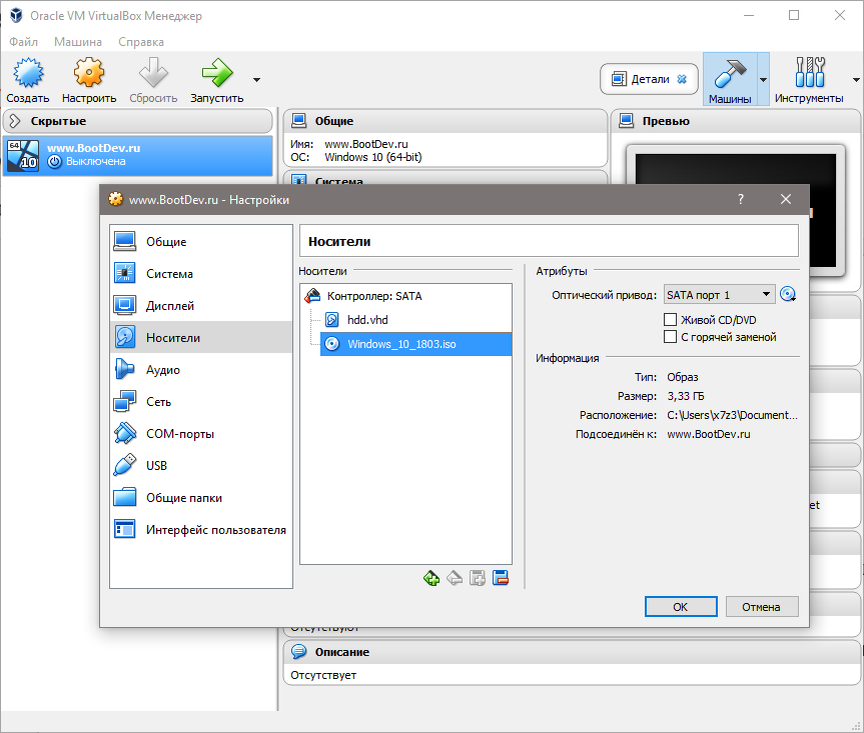Click the add attachment icon
This screenshot has width=864, height=733.
click(x=477, y=578)
